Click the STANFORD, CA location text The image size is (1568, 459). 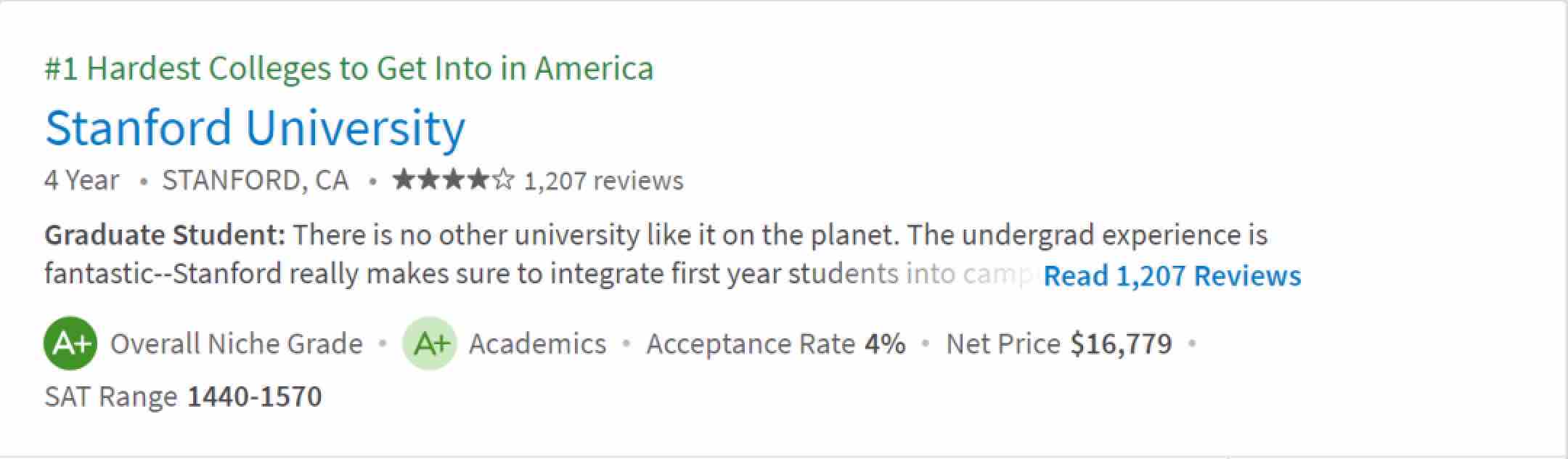[255, 180]
